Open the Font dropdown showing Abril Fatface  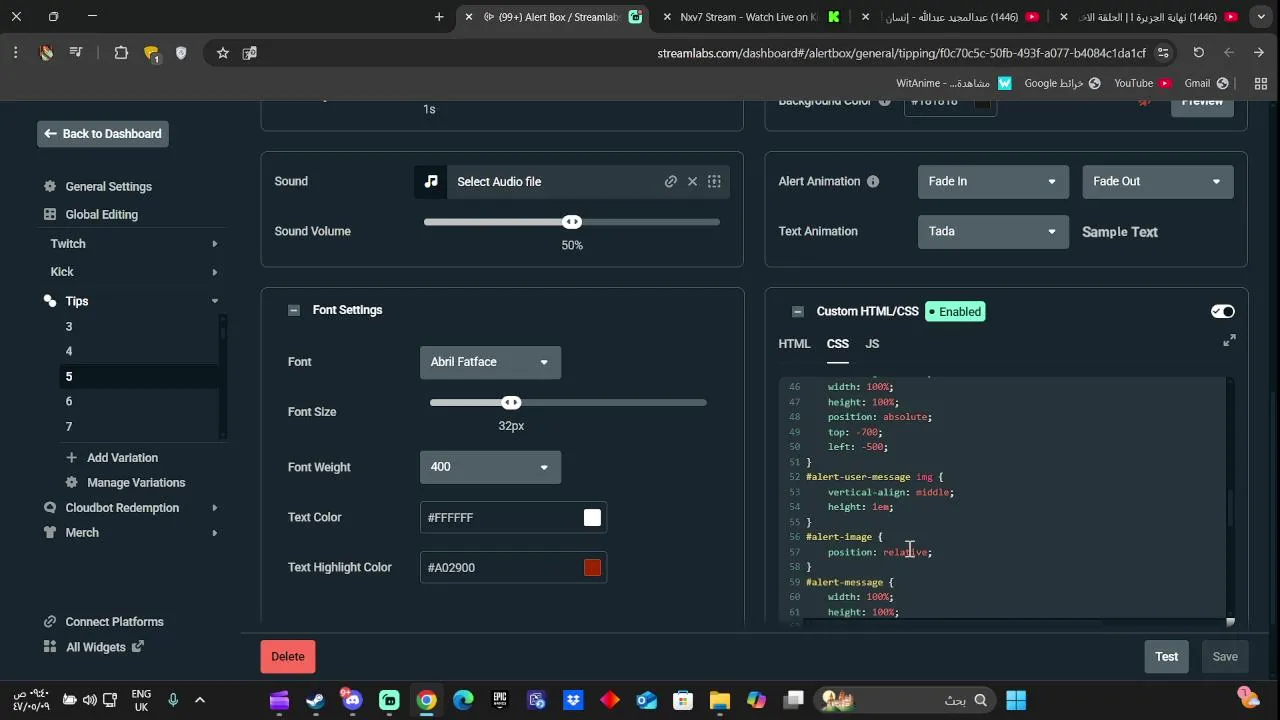pyautogui.click(x=490, y=362)
